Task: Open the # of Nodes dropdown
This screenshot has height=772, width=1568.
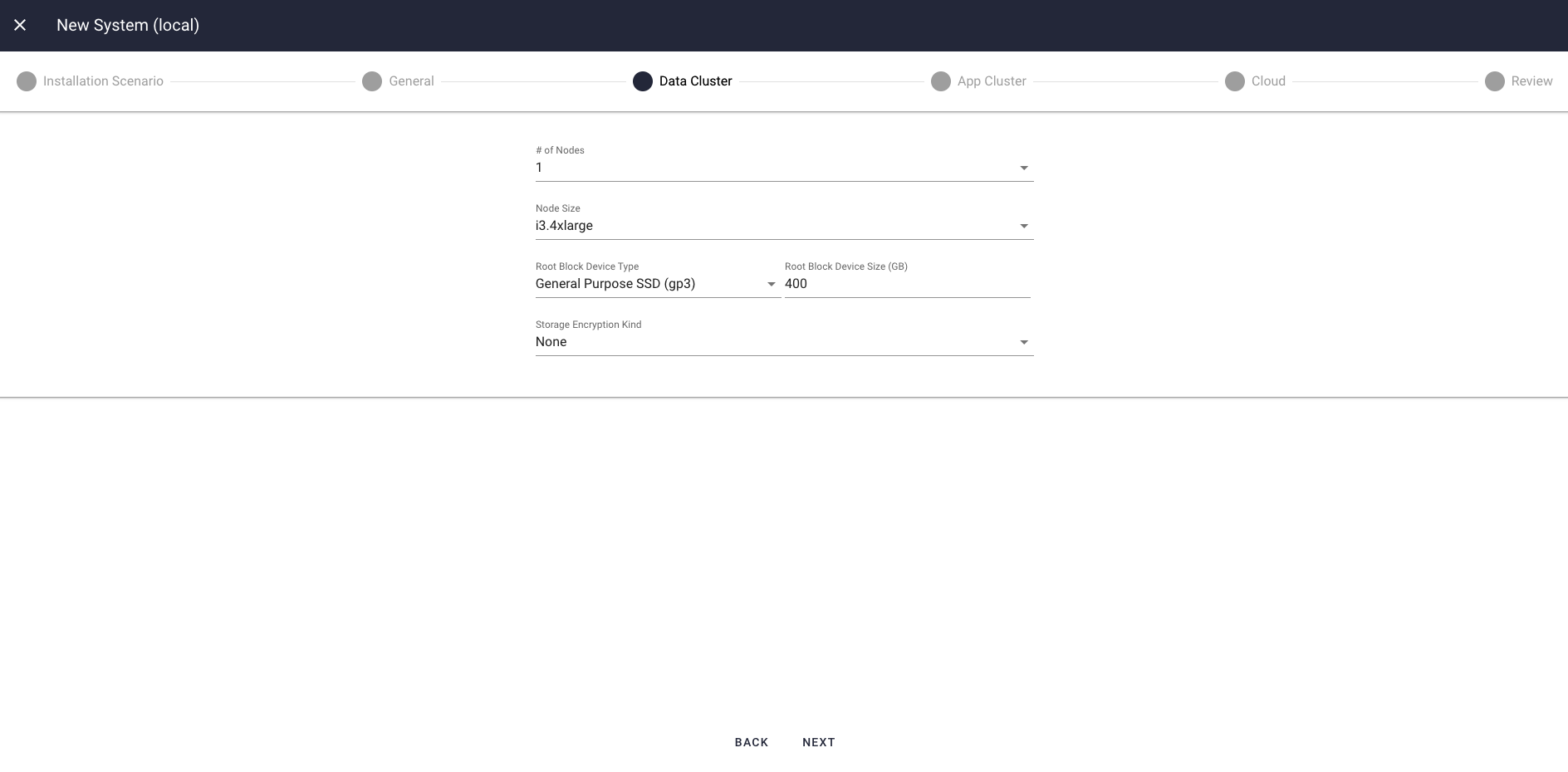Action: (x=1023, y=167)
